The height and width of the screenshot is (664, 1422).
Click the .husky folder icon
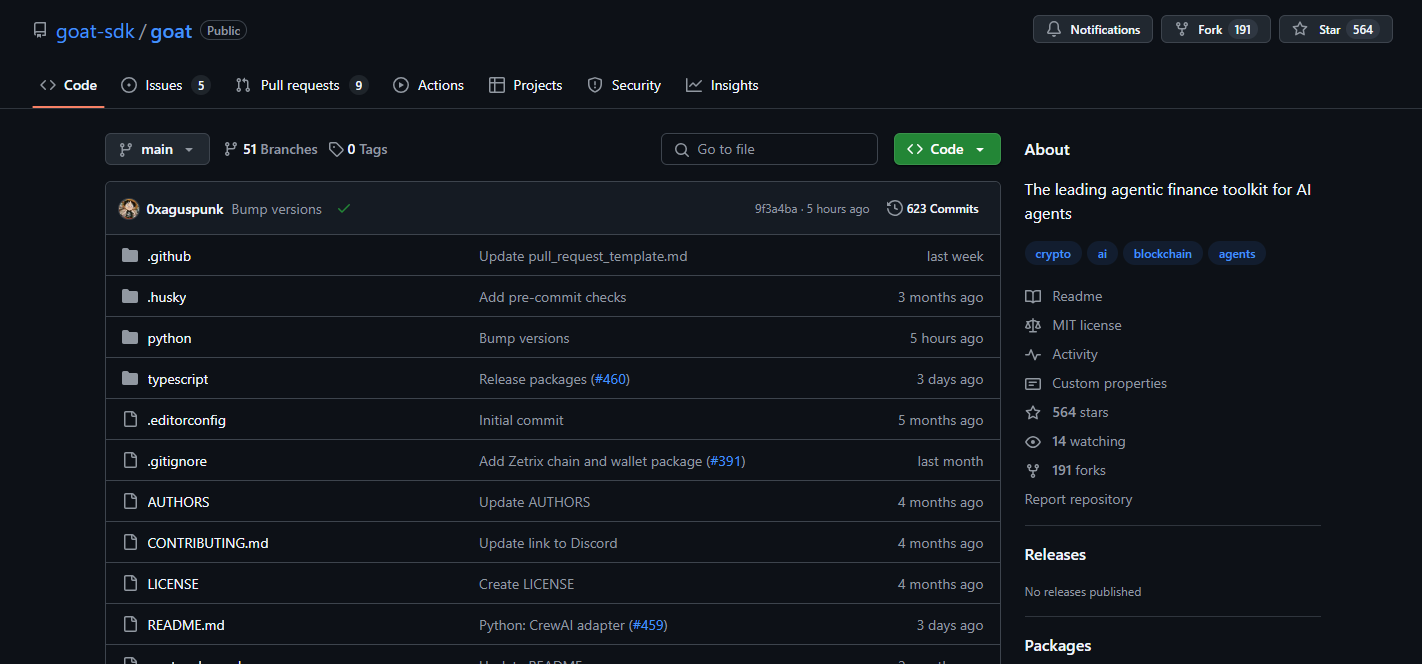pos(130,297)
